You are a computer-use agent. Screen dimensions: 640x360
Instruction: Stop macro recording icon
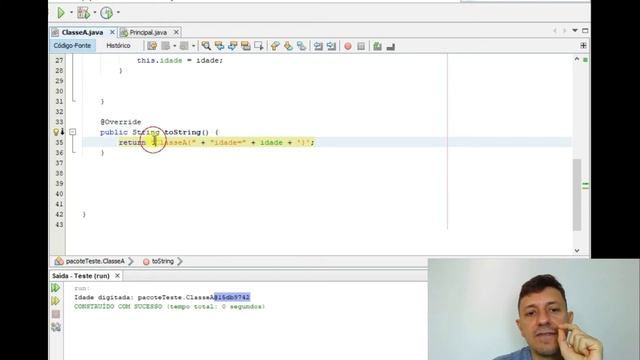pyautogui.click(x=361, y=46)
